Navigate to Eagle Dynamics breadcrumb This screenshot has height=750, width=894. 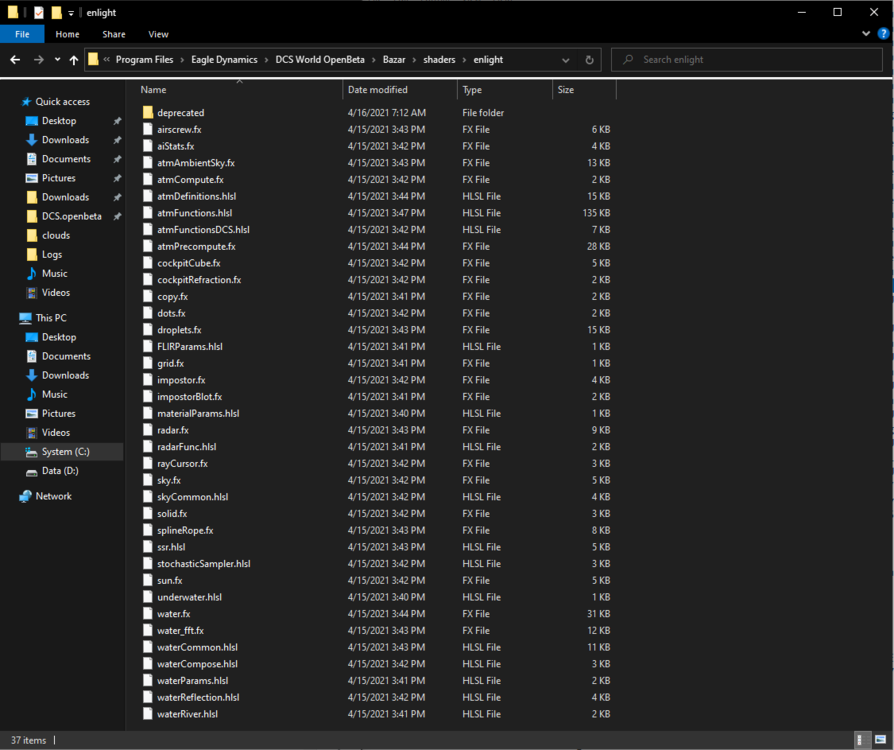[x=224, y=59]
